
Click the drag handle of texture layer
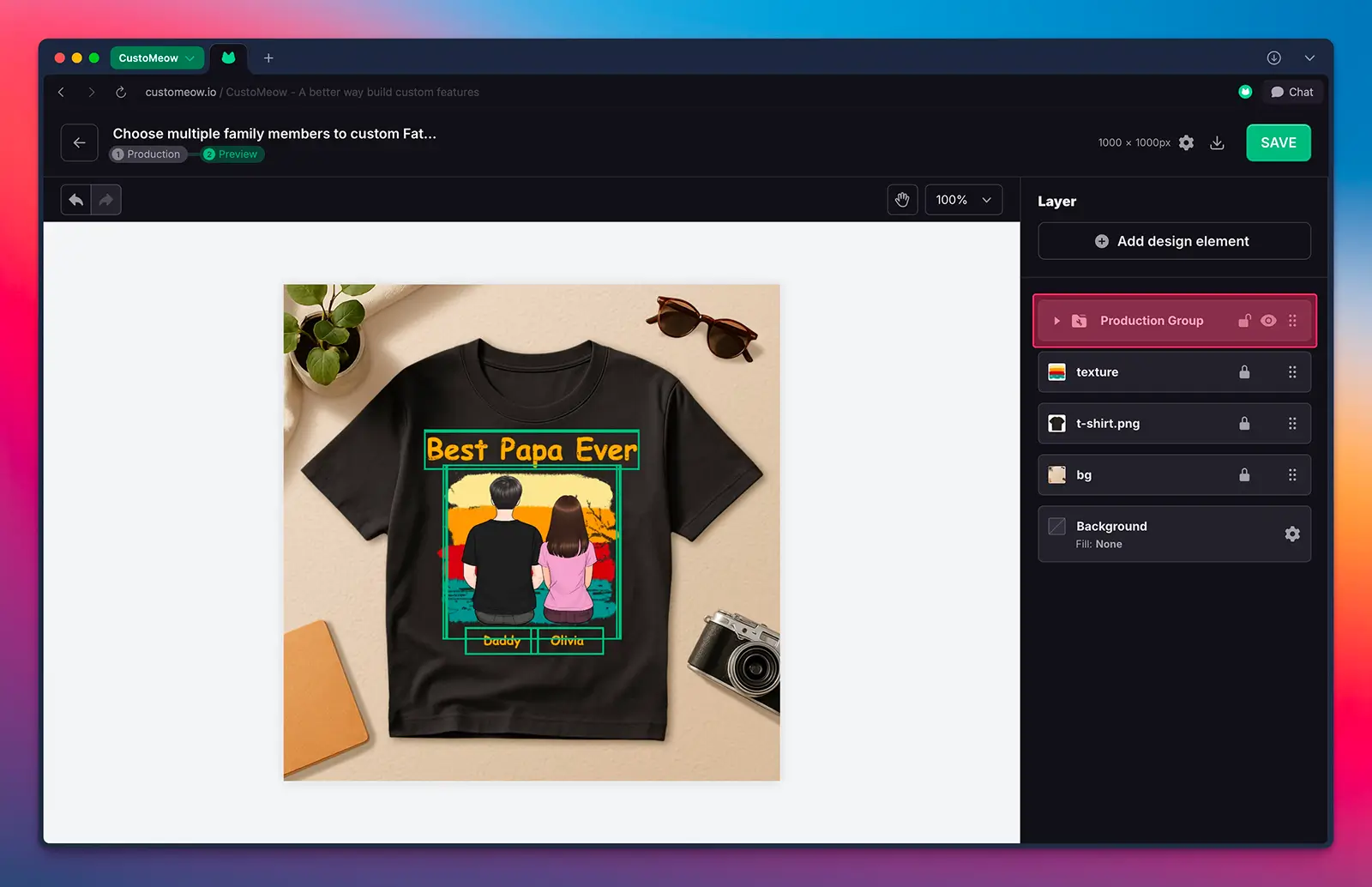[x=1292, y=372]
